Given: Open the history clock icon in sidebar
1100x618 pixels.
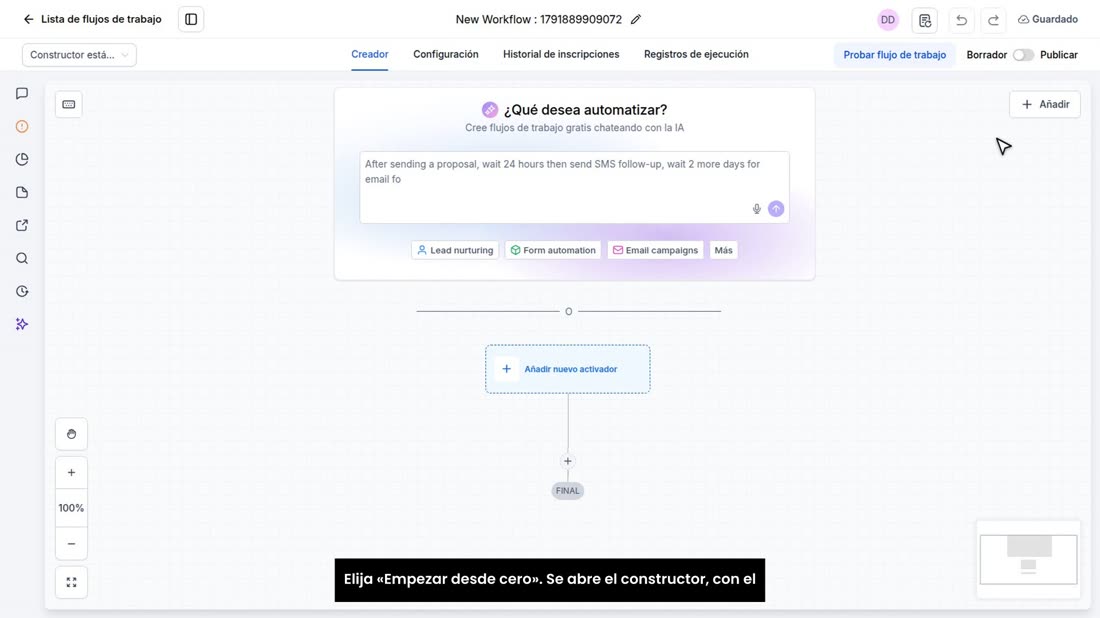Looking at the screenshot, I should 22,291.
